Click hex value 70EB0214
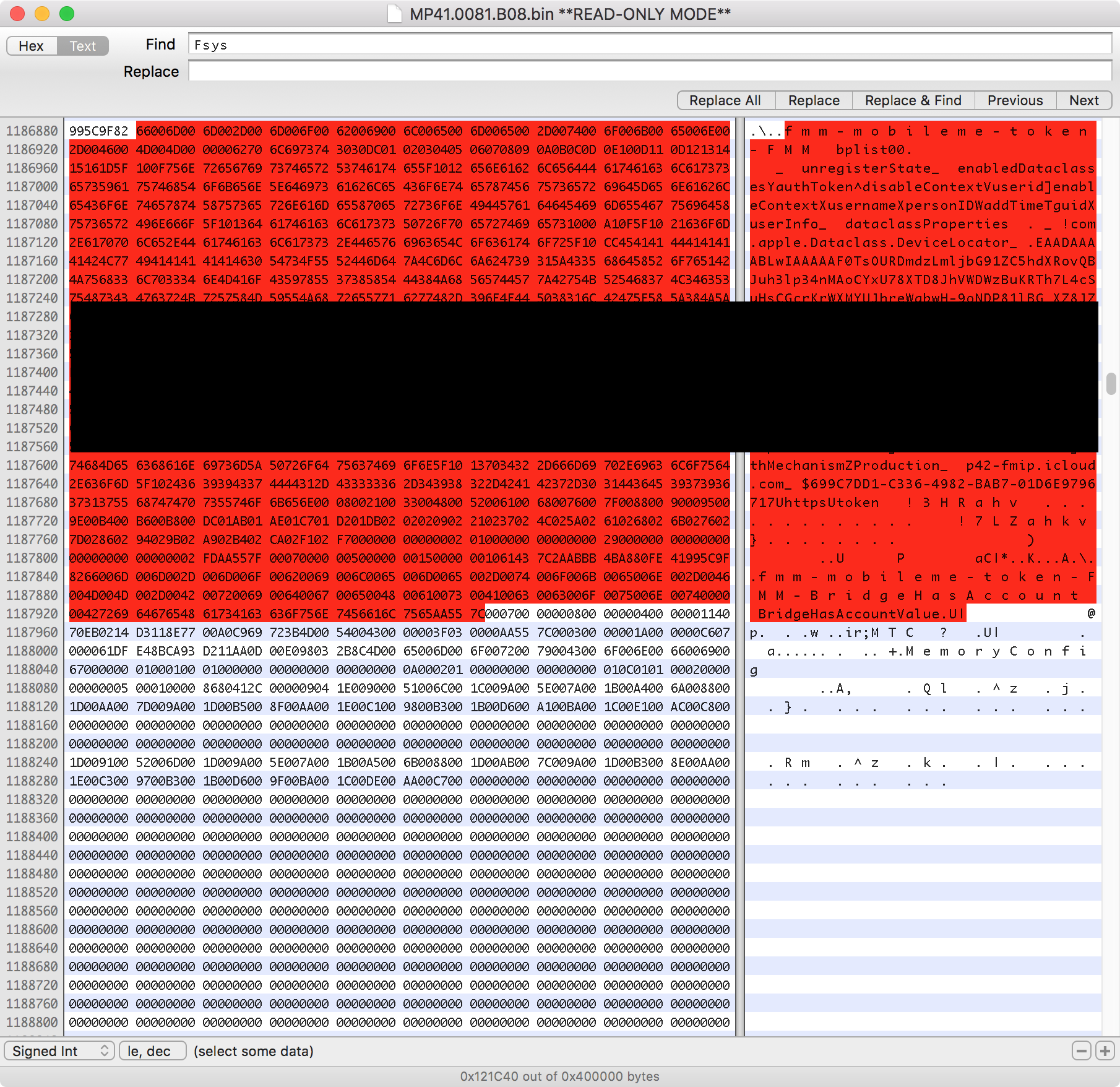This screenshot has height=1087, width=1120. click(x=99, y=633)
